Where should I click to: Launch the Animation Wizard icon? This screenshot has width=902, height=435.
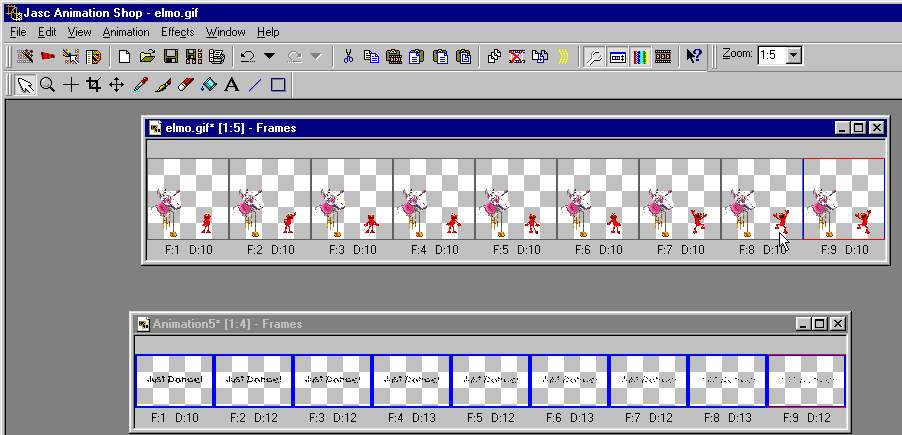point(25,56)
